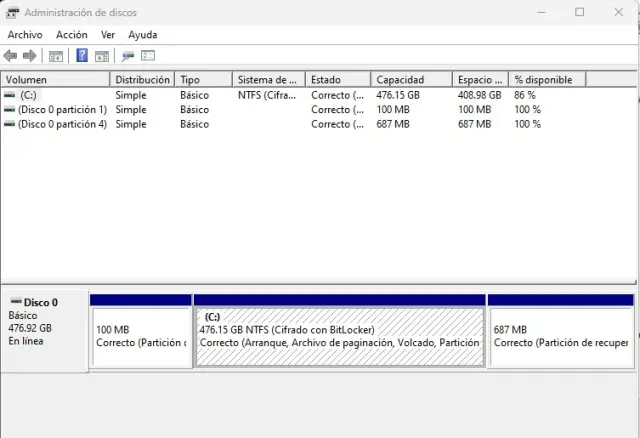Click the show/hide console tree icon
640x438 pixels.
tap(56, 56)
